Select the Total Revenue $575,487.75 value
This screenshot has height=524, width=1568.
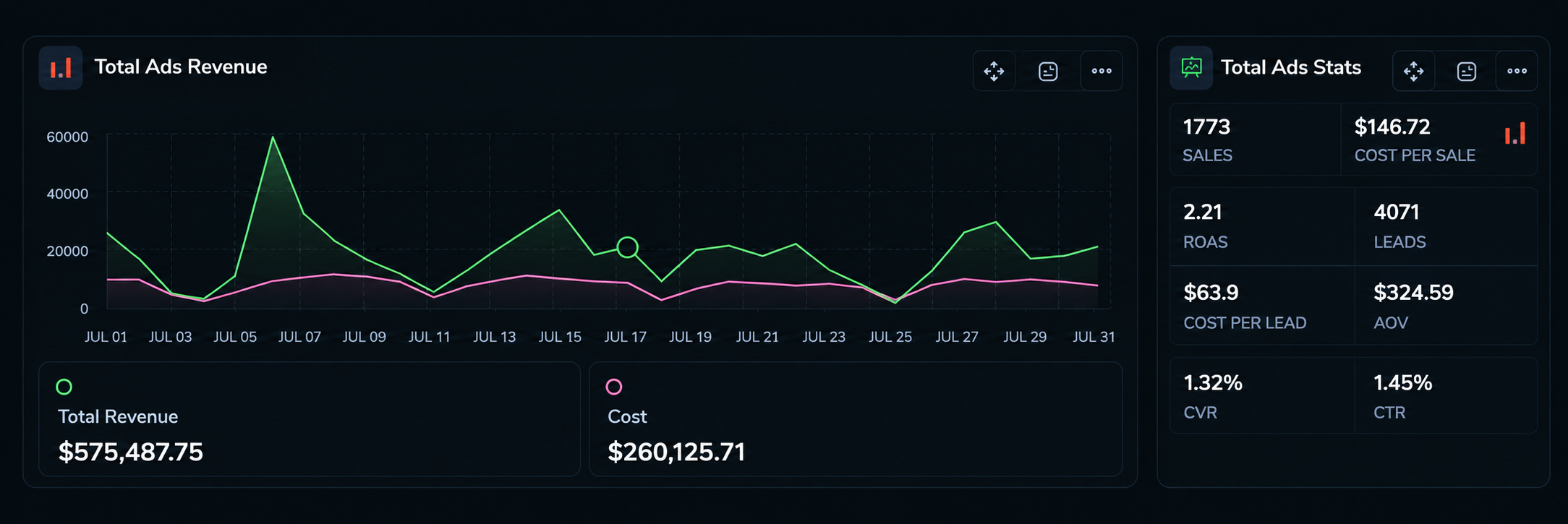[x=131, y=452]
